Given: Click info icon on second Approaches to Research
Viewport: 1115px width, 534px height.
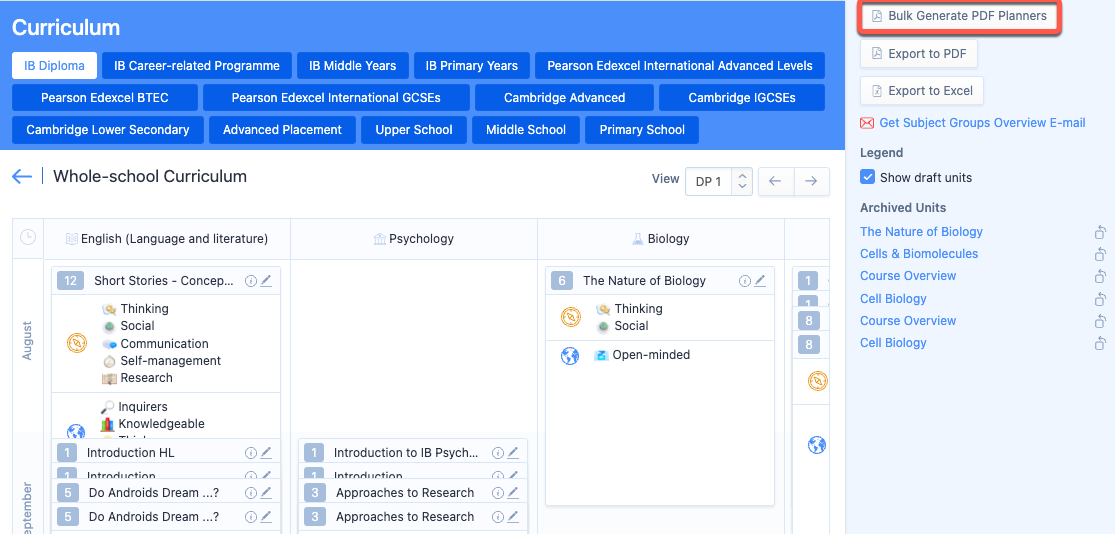Looking at the screenshot, I should [498, 517].
